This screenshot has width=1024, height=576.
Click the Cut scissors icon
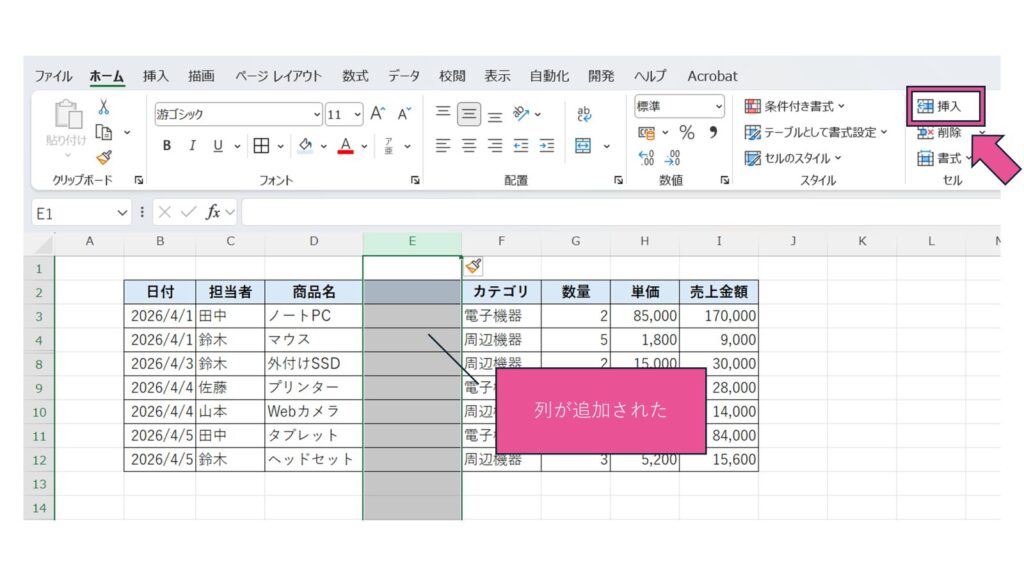coord(103,108)
